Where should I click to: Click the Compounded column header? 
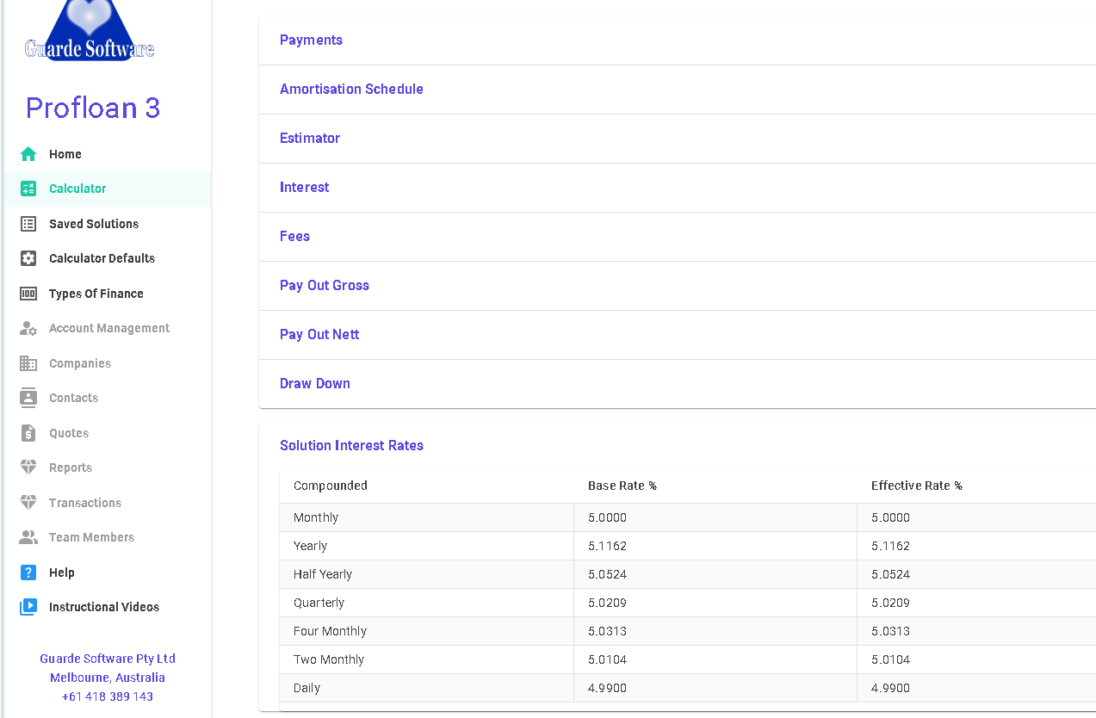pyautogui.click(x=330, y=485)
